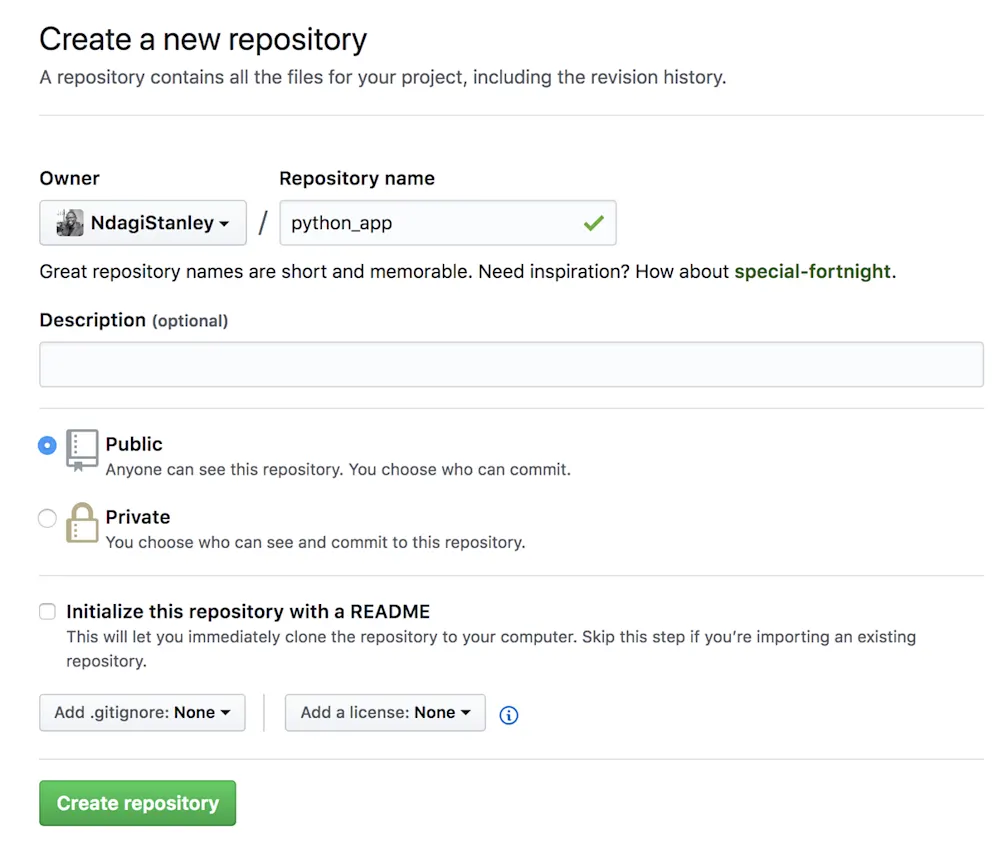Click the README initialization label text
The height and width of the screenshot is (849, 1003).
click(x=248, y=612)
